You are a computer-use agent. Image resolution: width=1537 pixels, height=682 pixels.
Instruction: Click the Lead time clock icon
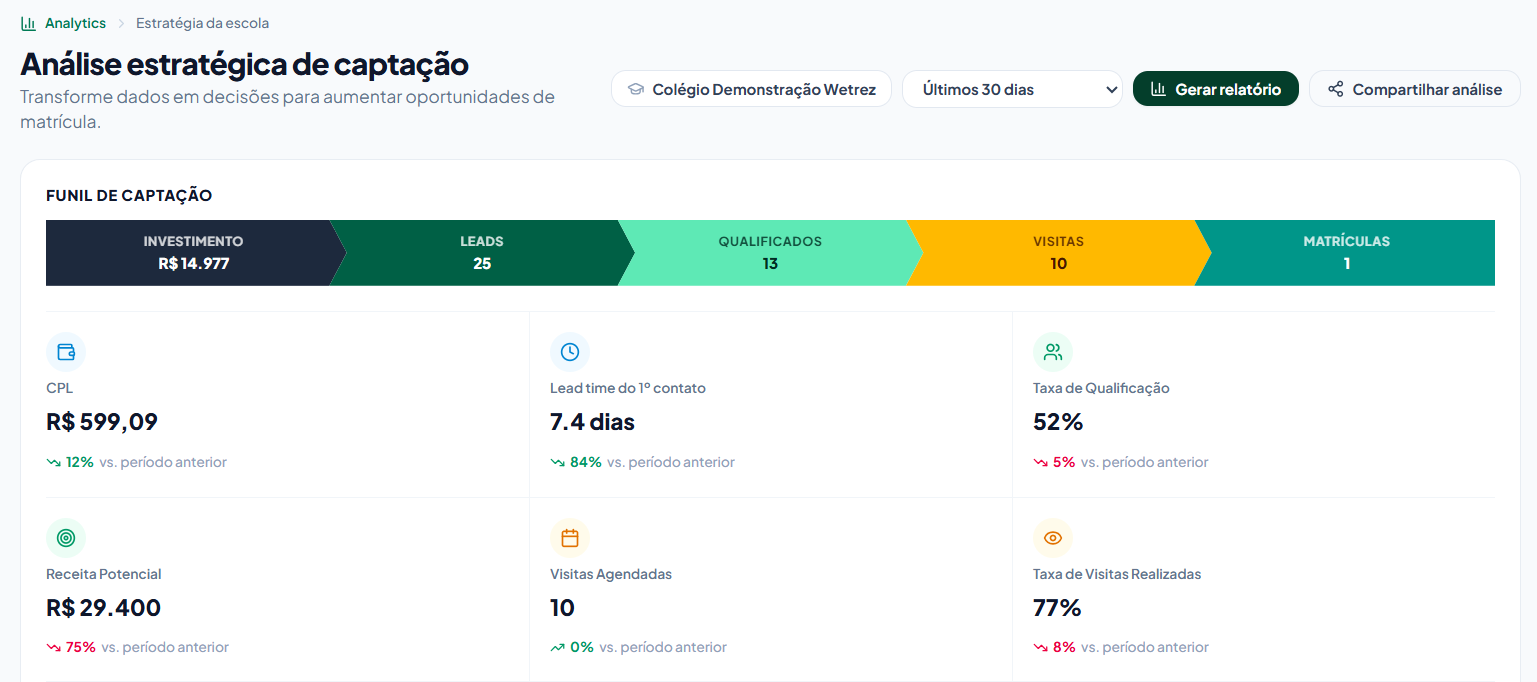pos(570,352)
